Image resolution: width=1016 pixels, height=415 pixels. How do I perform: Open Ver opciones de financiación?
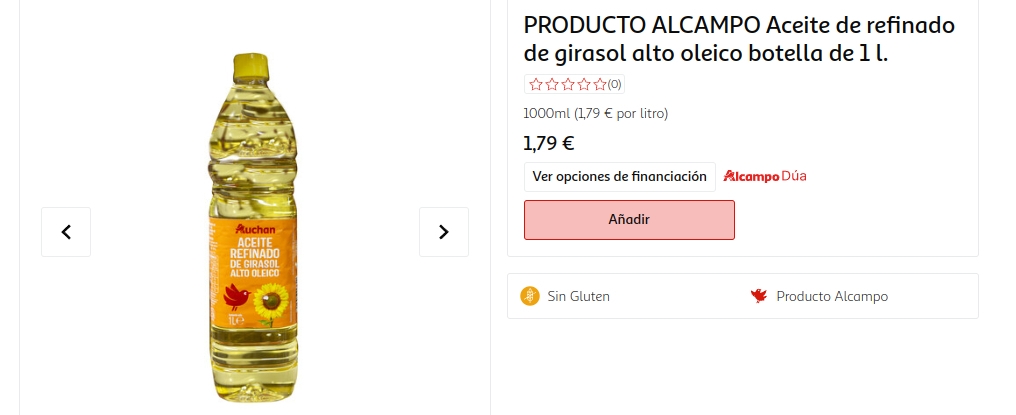tap(620, 177)
